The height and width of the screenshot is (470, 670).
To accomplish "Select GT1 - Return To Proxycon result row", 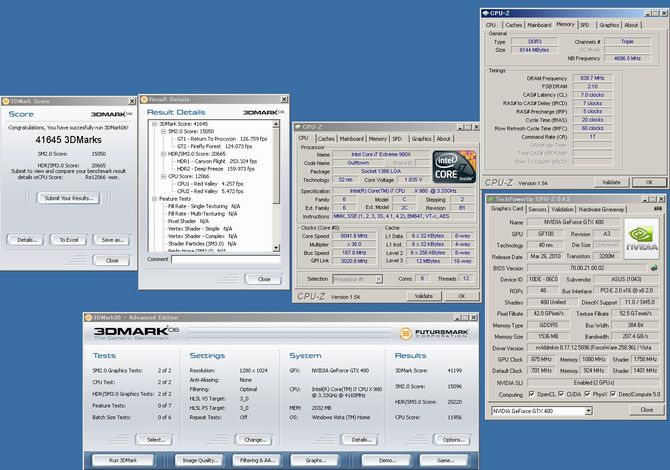I will (222, 139).
